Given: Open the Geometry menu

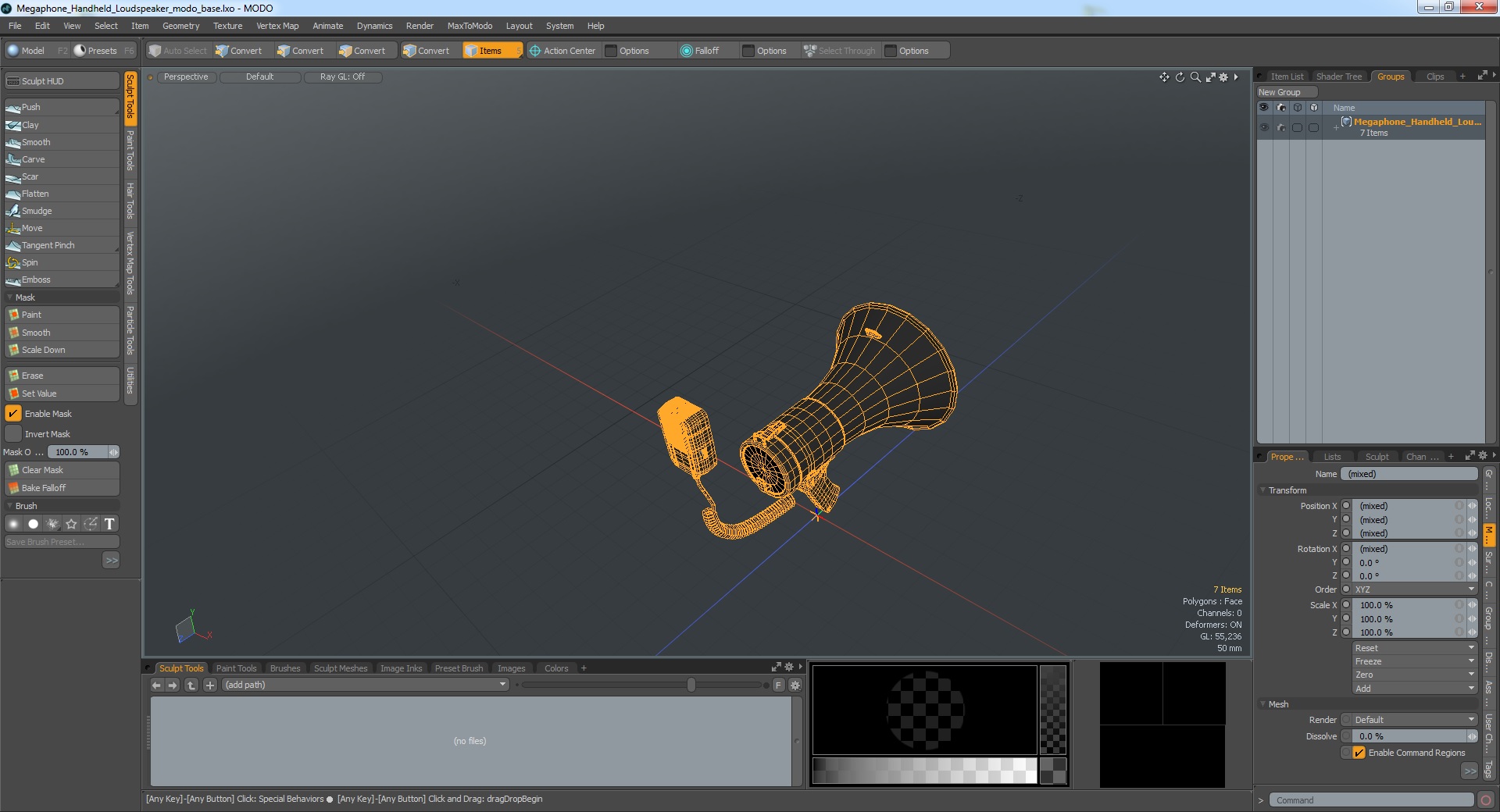Looking at the screenshot, I should pyautogui.click(x=180, y=26).
